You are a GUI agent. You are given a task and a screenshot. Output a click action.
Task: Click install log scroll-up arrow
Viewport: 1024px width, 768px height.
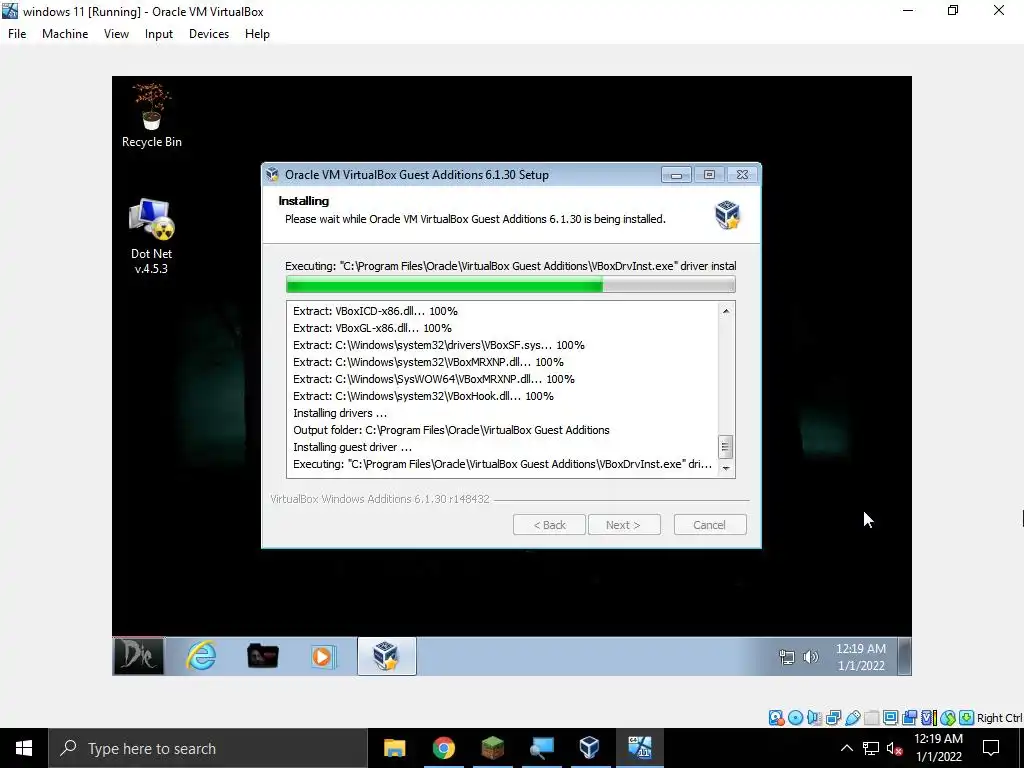pos(726,311)
